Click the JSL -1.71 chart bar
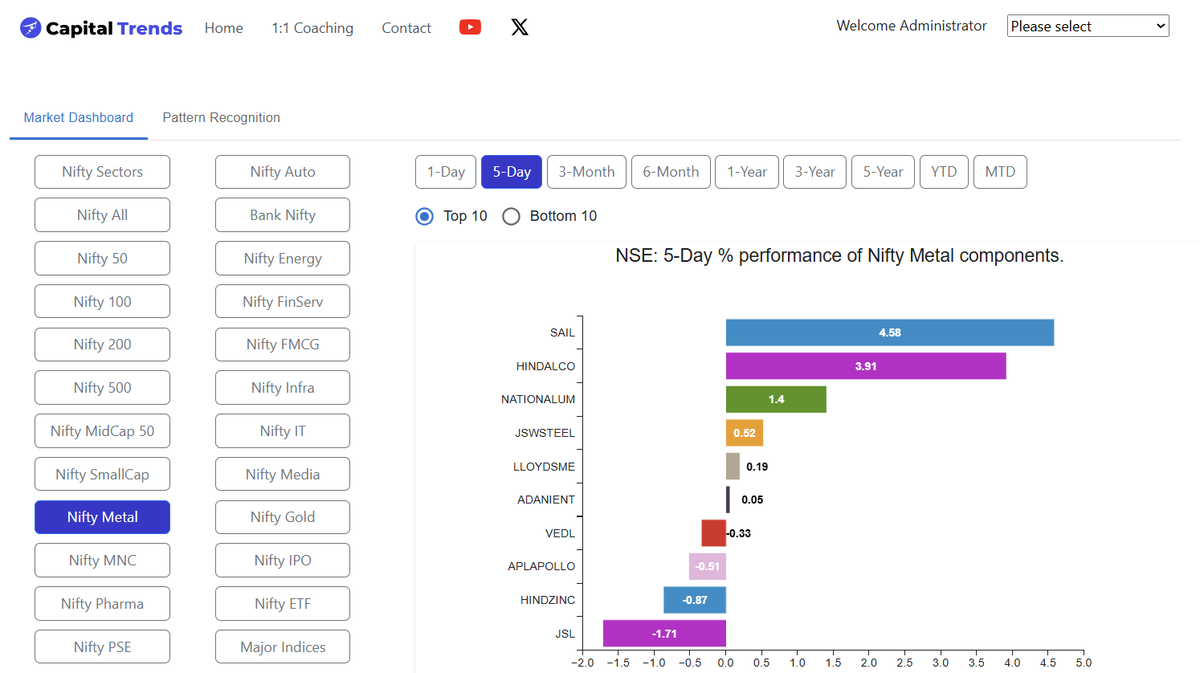The image size is (1200, 673). 664,633
